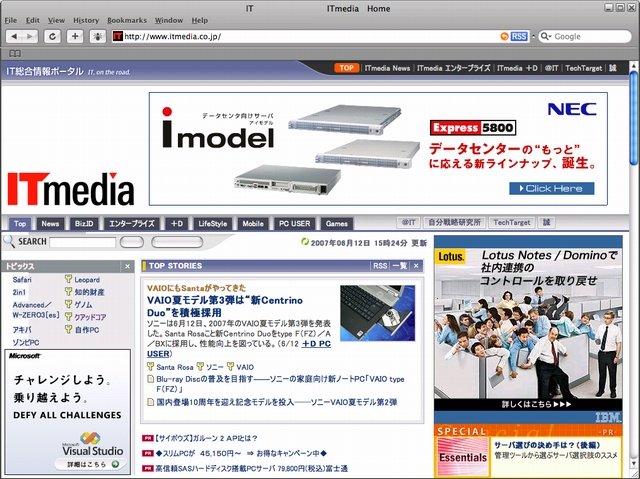Select the News navigation tab

tap(50, 224)
